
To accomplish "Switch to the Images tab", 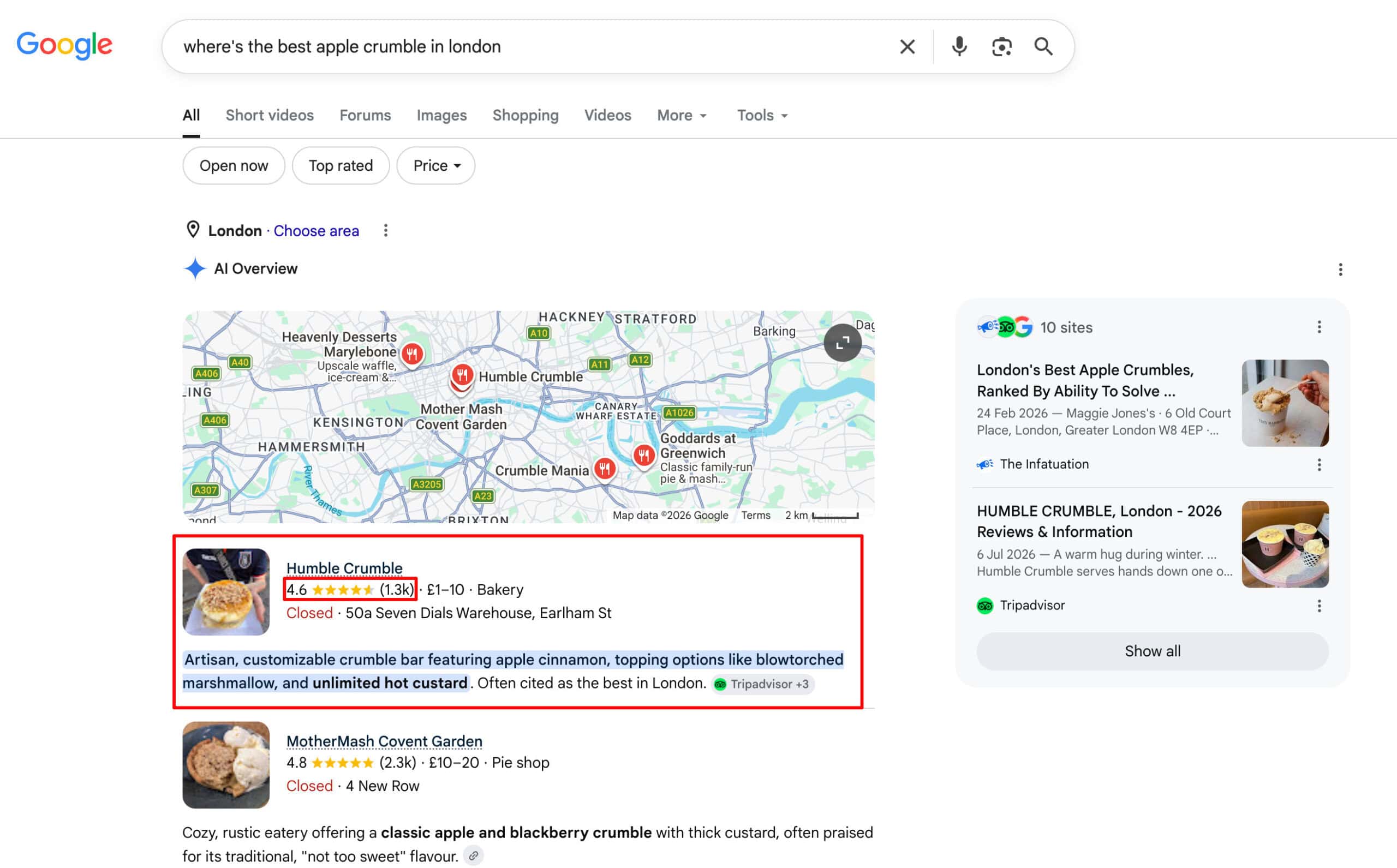I will coord(441,116).
